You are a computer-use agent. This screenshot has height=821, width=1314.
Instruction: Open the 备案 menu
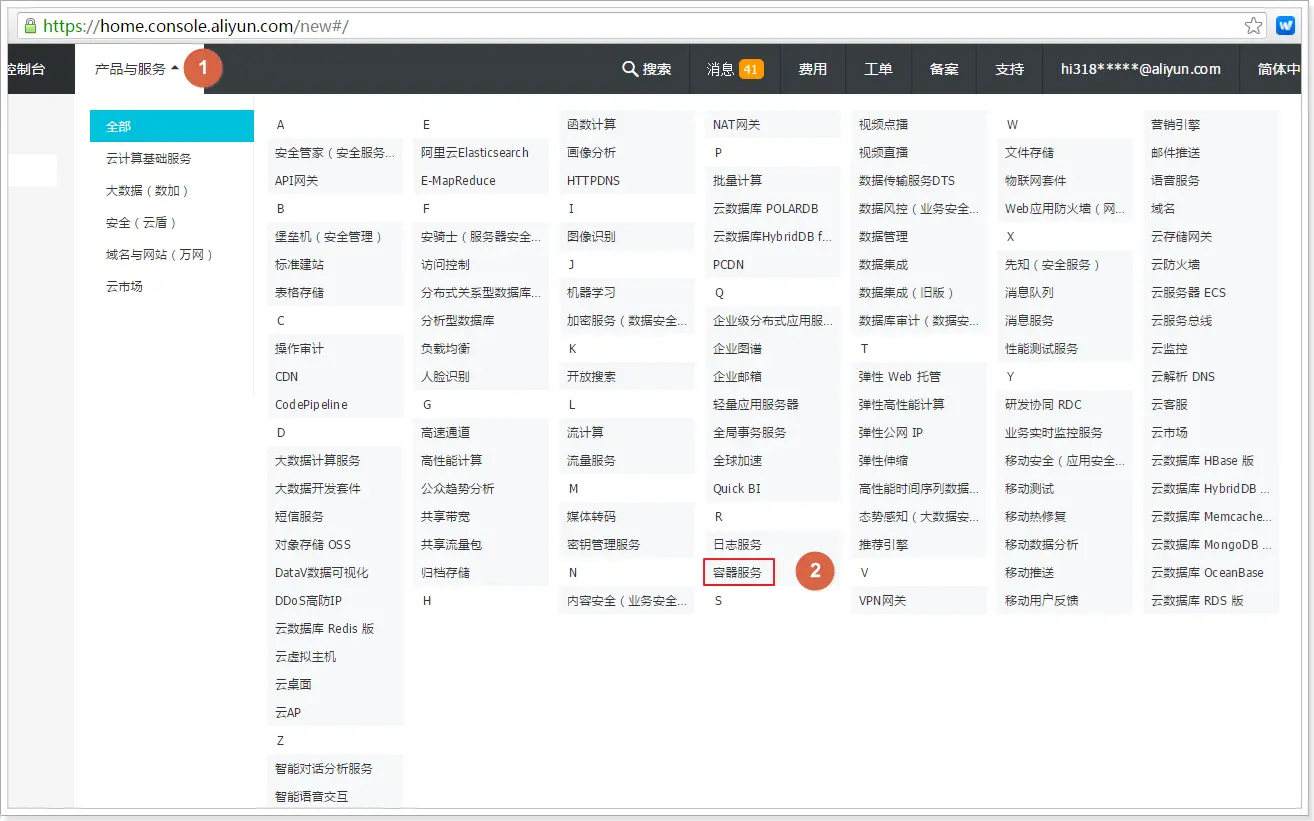click(x=944, y=69)
